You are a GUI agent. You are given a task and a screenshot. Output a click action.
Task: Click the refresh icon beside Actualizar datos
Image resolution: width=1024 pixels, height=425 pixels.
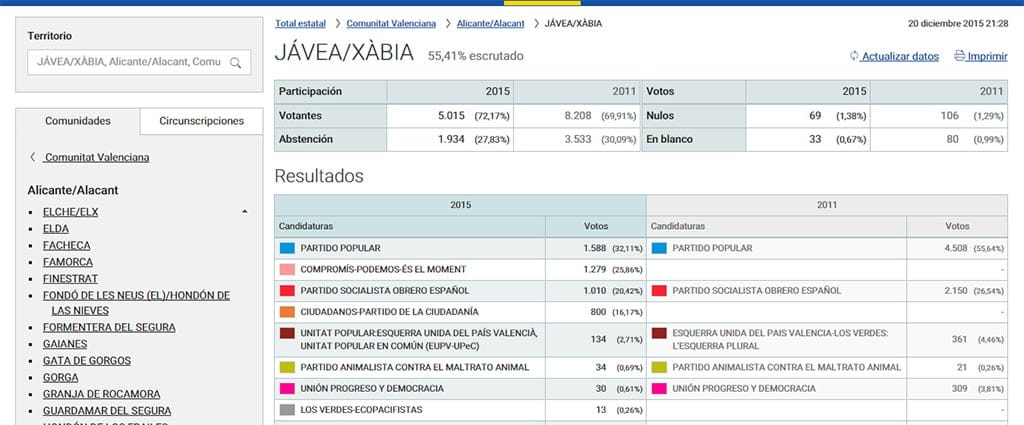pyautogui.click(x=854, y=56)
